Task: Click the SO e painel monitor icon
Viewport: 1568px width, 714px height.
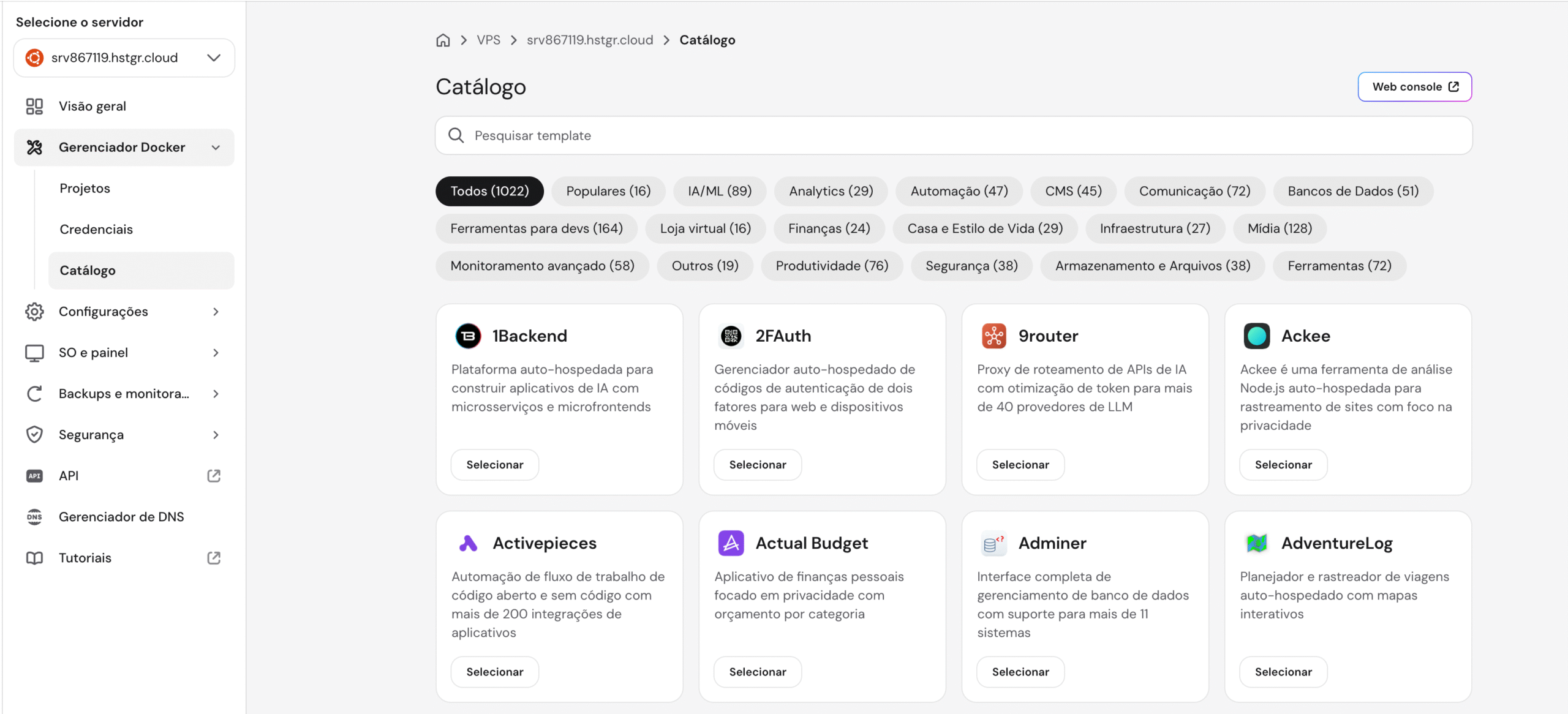Action: (x=34, y=353)
